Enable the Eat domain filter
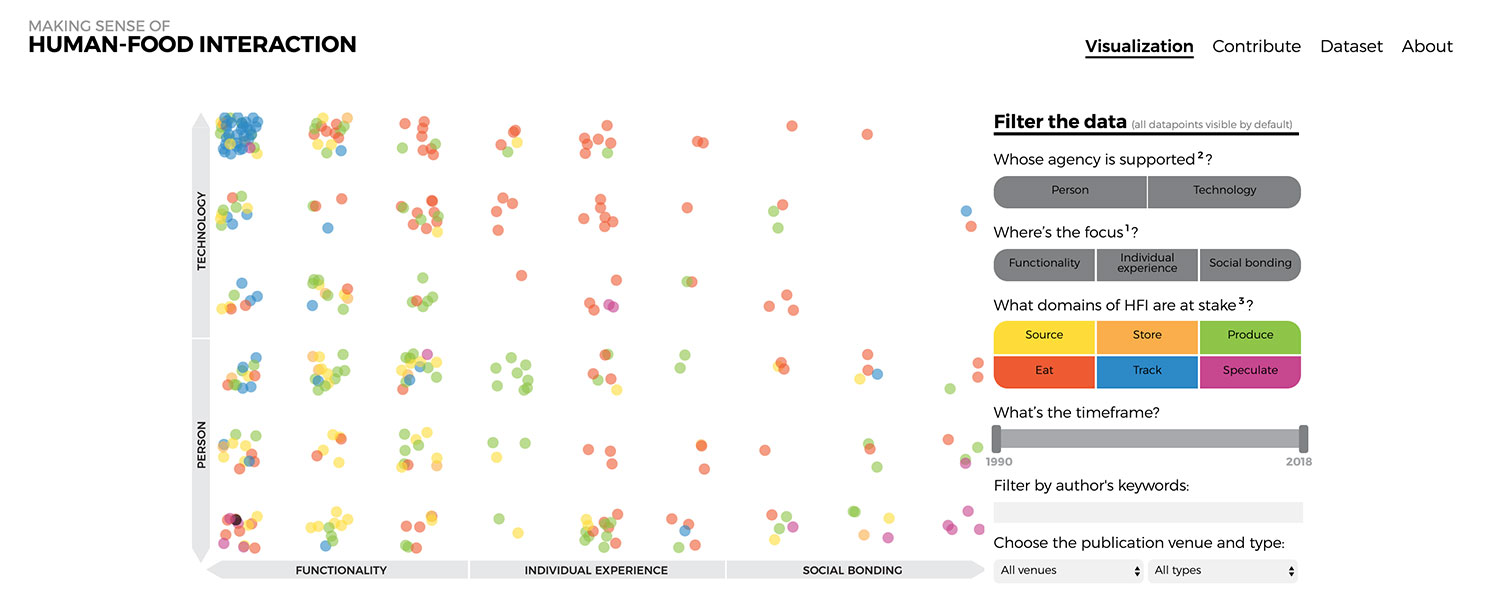Viewport: 1500px width, 600px height. 1043,371
